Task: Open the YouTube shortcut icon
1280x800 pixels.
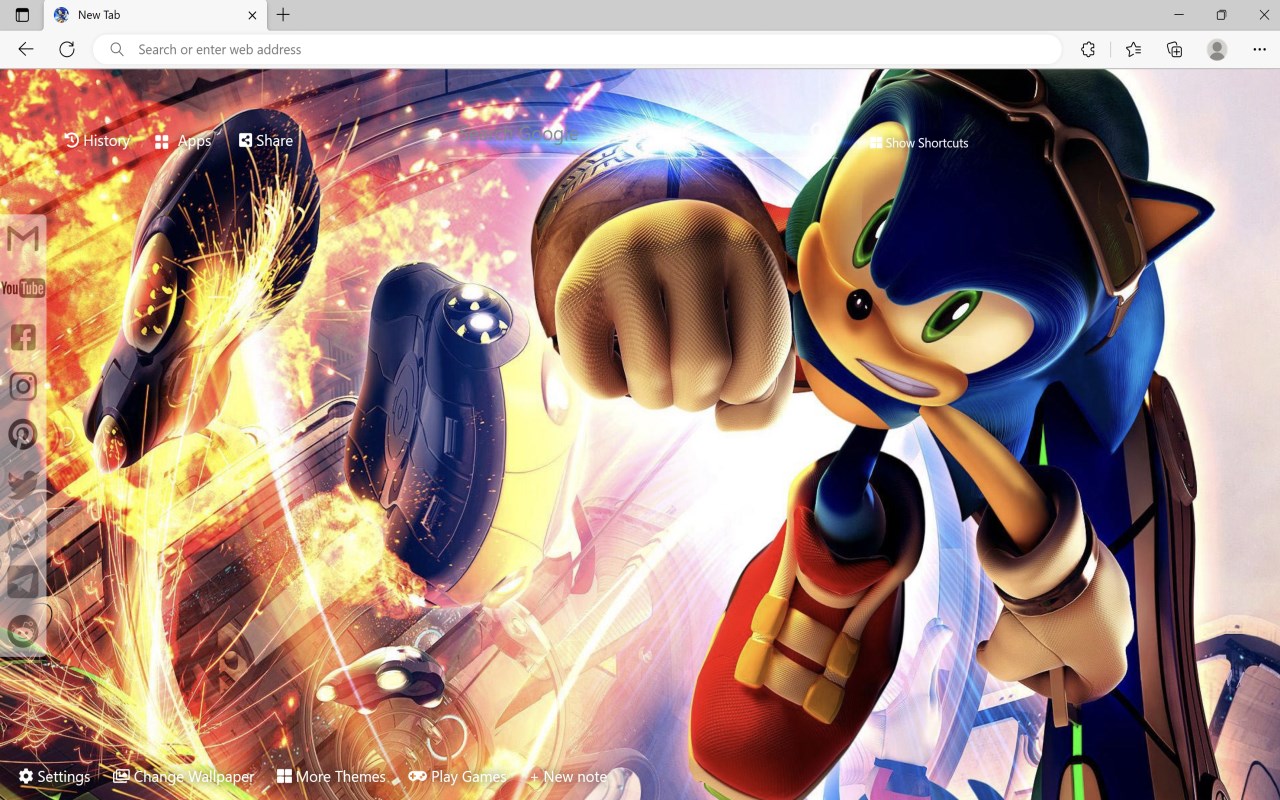Action: [x=22, y=288]
